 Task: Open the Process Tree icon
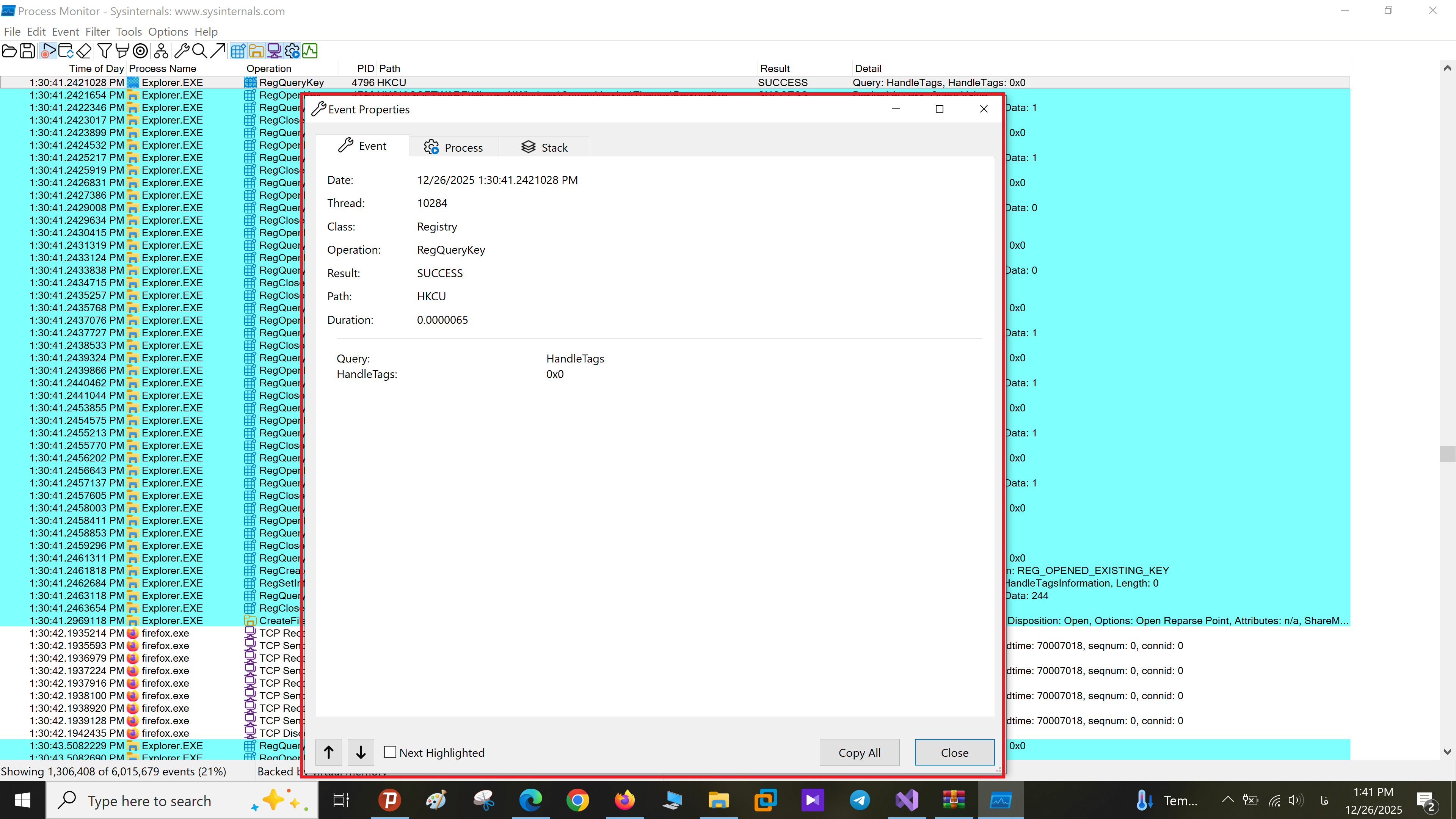[160, 51]
